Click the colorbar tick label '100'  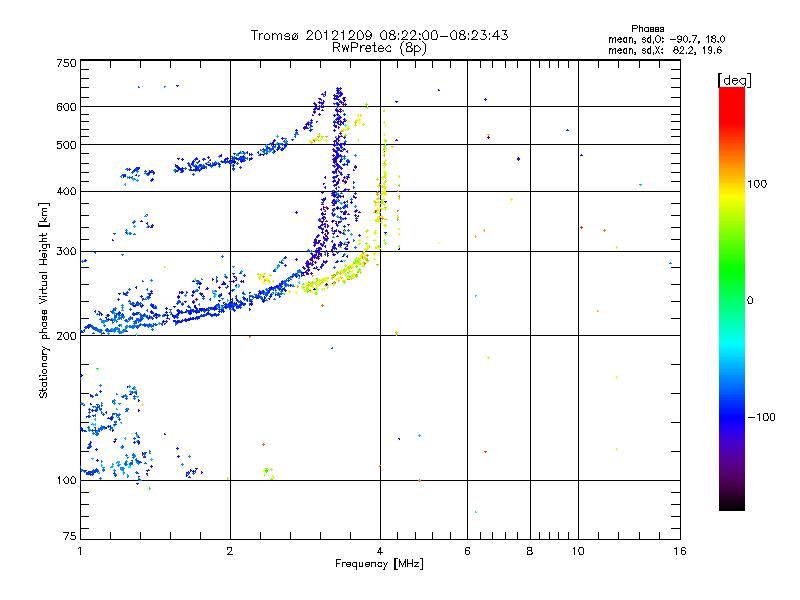(757, 184)
